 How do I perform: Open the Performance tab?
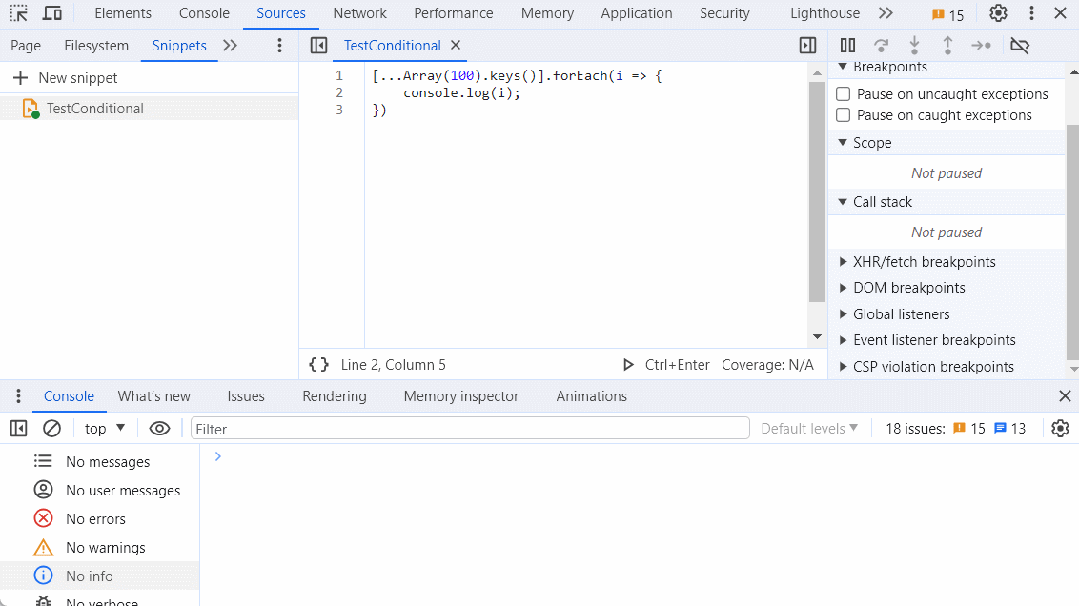(x=453, y=13)
